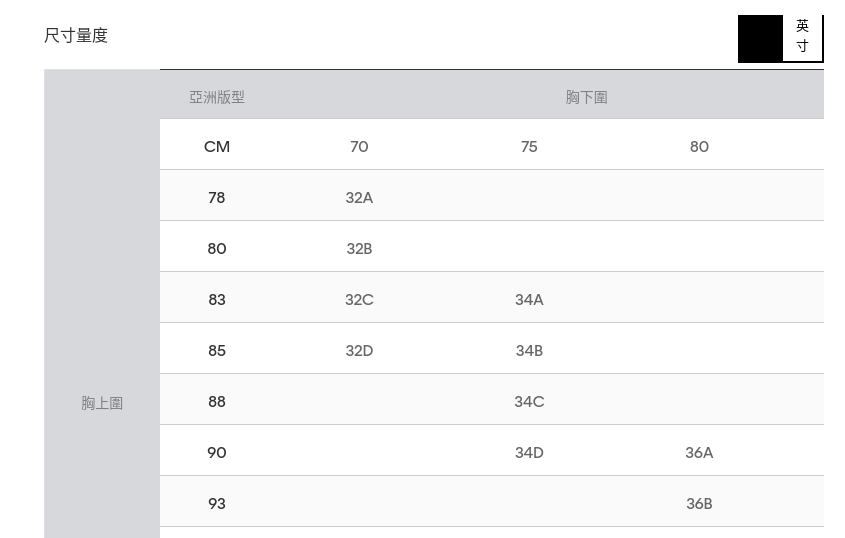Select the 34C size cell
Screen dimensions: 845x538
[529, 402]
